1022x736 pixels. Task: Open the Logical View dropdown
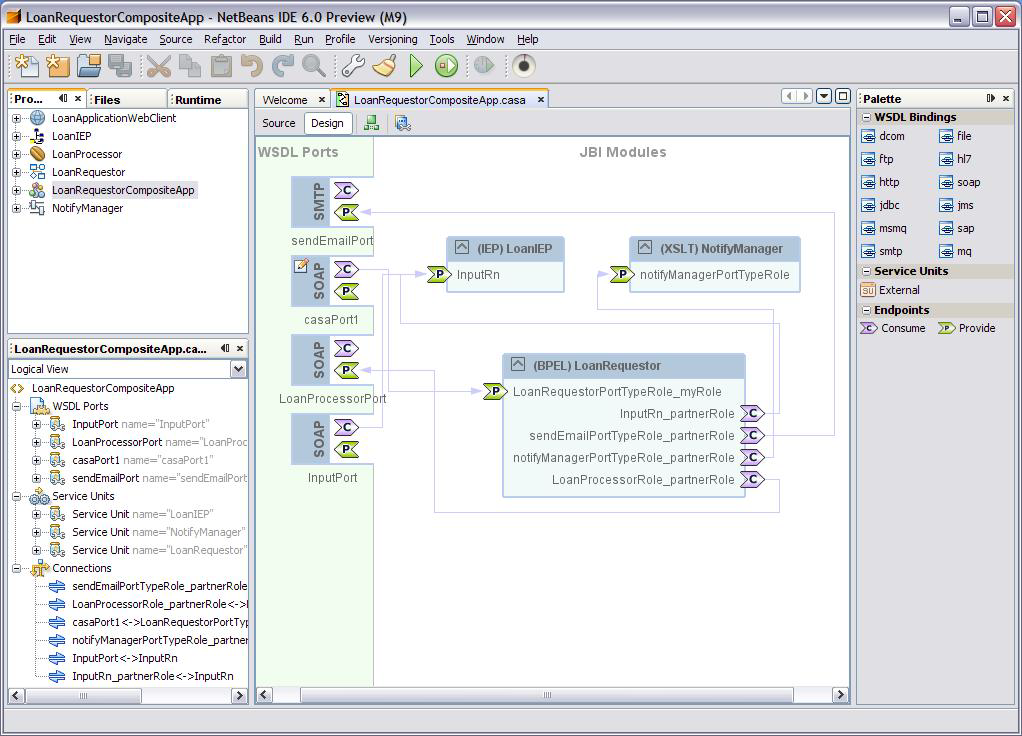[239, 369]
